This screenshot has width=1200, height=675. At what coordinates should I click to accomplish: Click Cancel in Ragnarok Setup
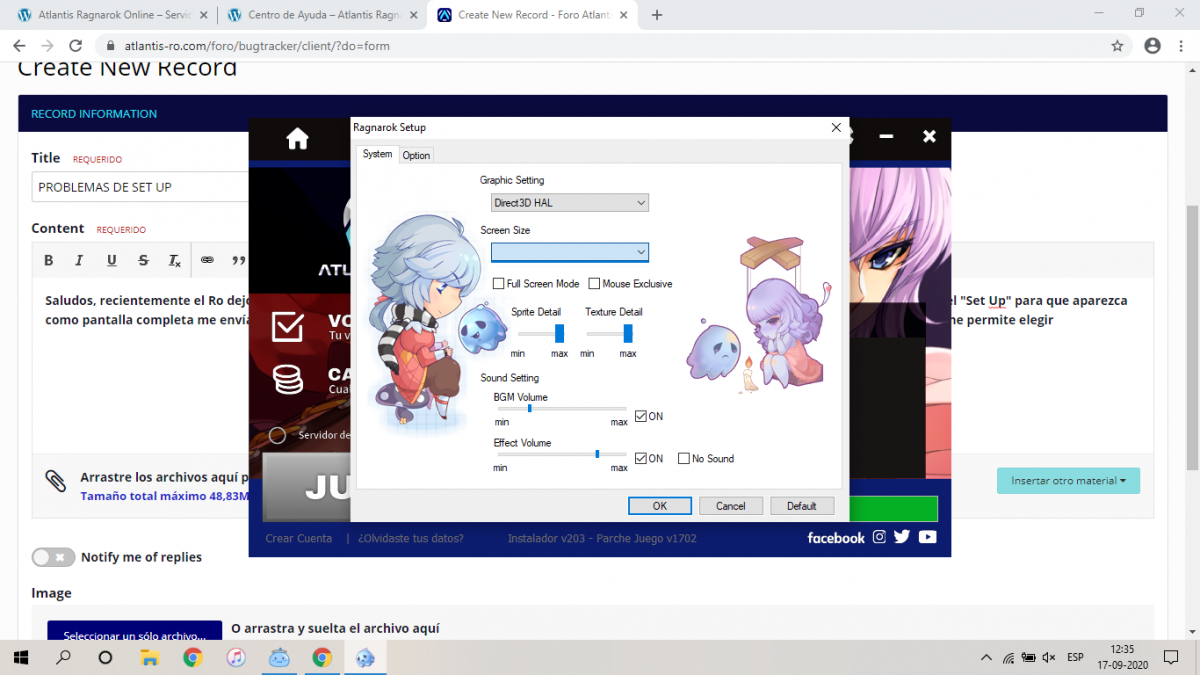coord(731,506)
